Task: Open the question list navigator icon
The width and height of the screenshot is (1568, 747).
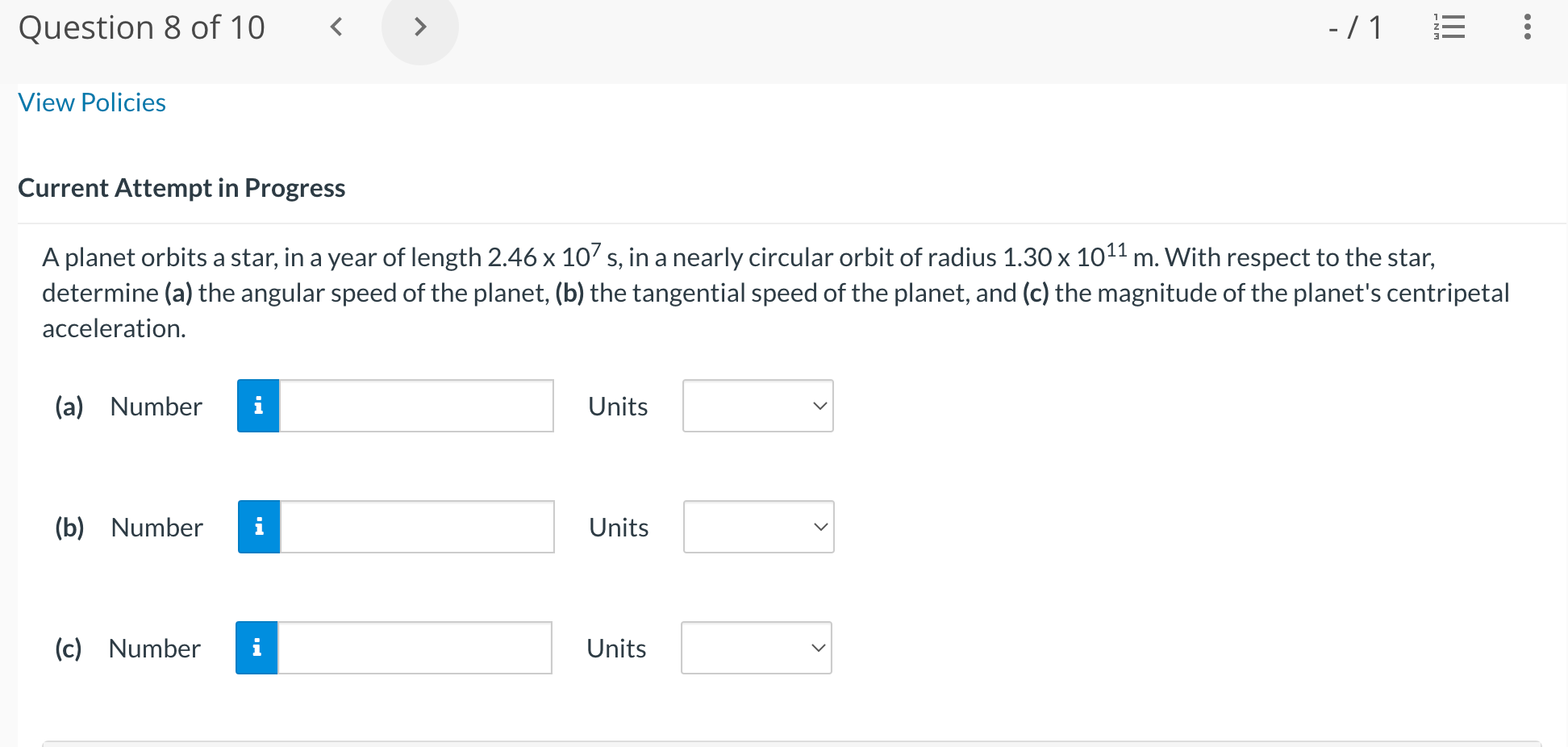Action: point(1449,27)
